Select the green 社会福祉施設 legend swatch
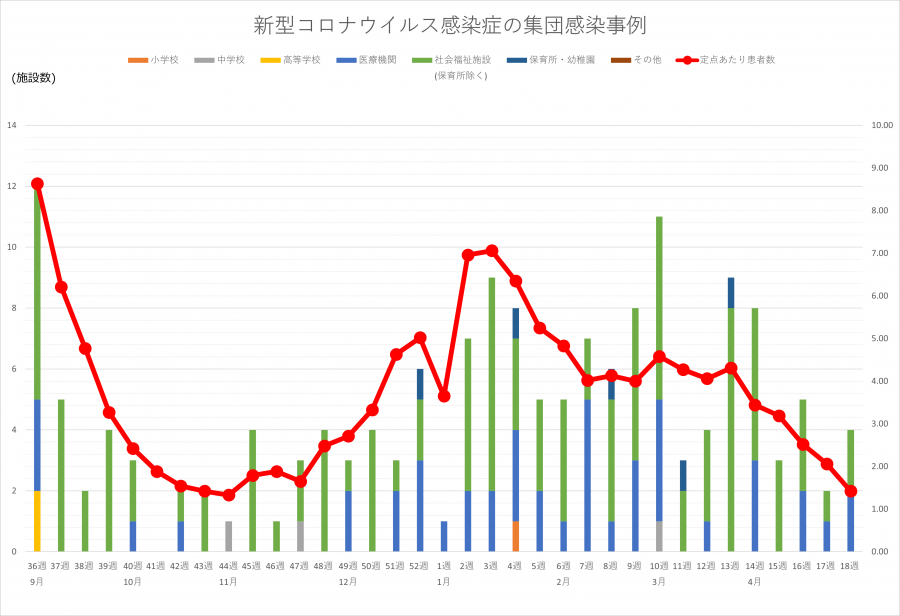 coord(422,60)
